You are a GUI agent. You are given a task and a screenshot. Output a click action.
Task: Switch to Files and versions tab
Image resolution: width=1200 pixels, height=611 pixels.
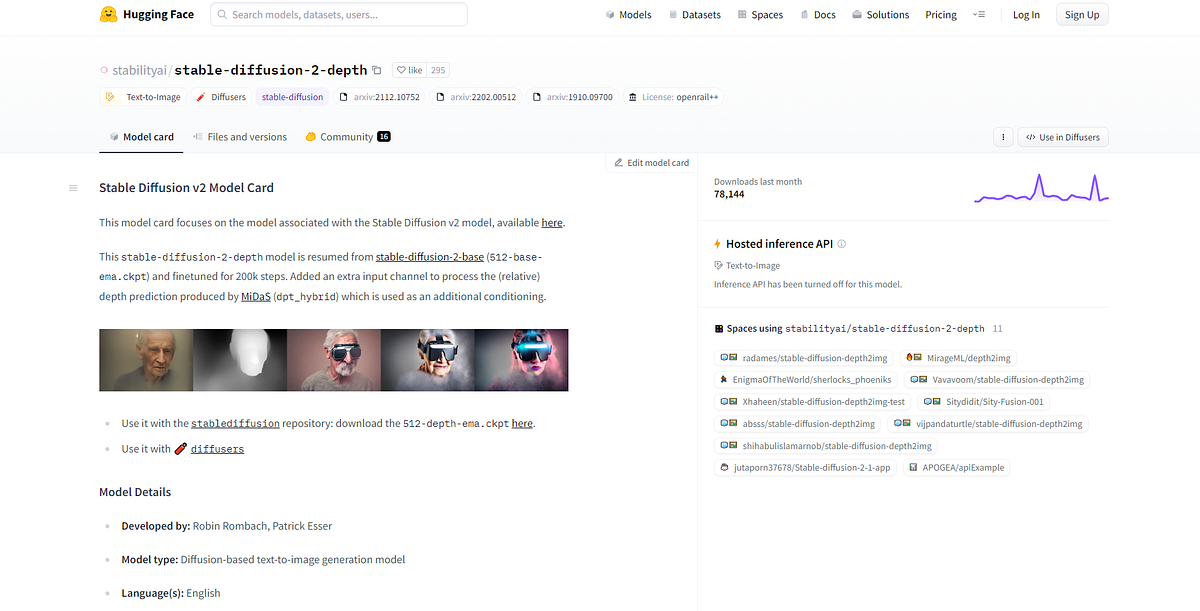click(240, 137)
